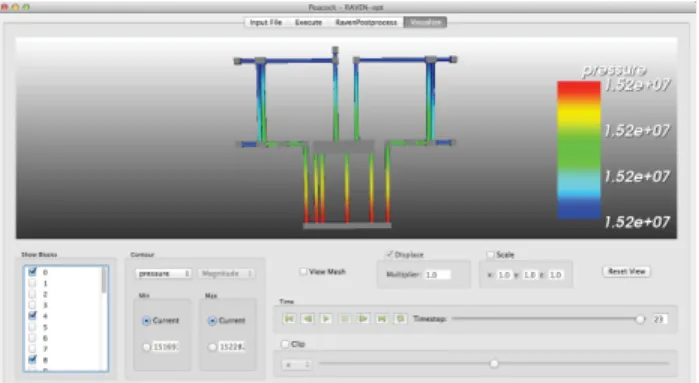Image resolution: width=699 pixels, height=383 pixels.
Task: Select Current radio under Max
Action: coord(212,321)
